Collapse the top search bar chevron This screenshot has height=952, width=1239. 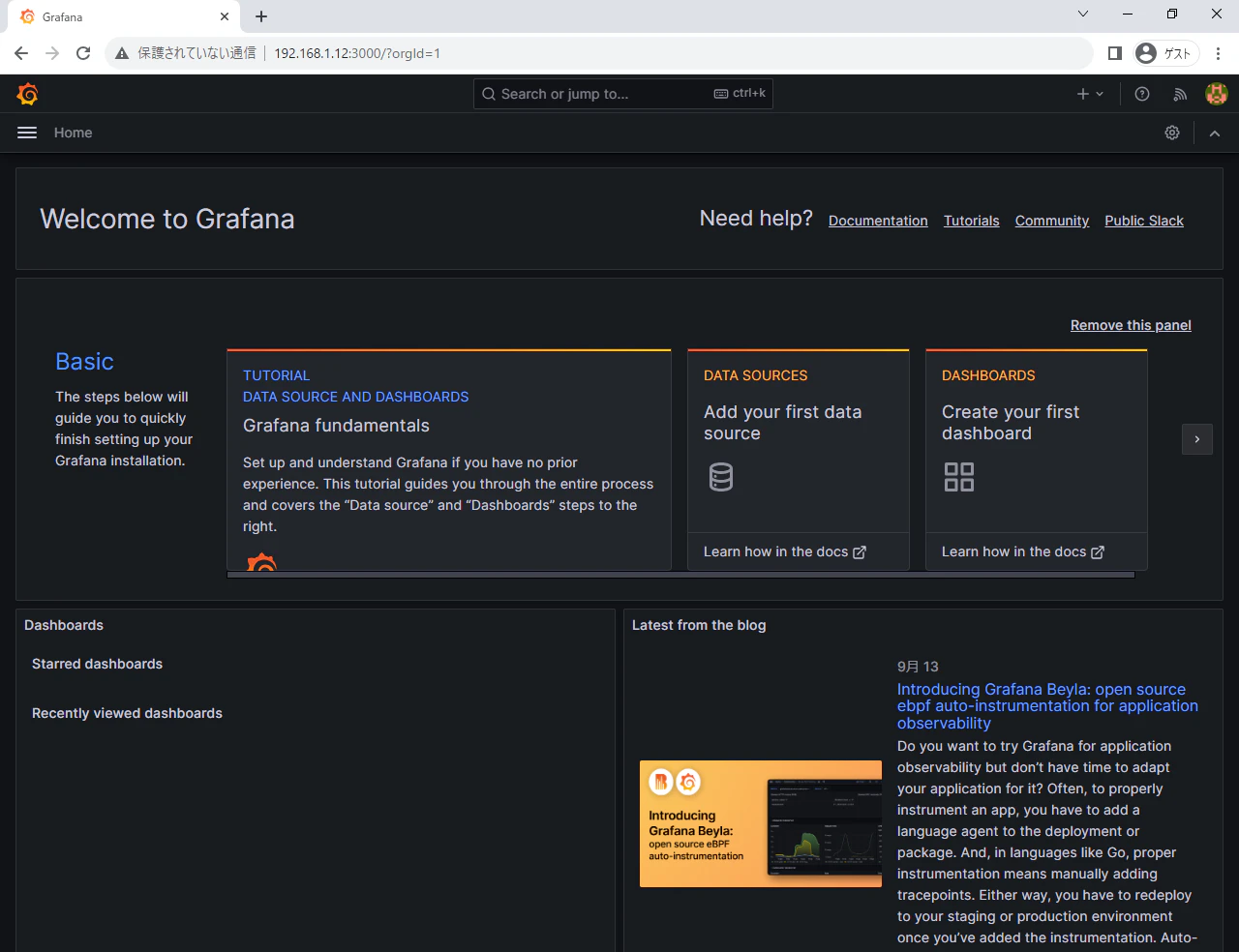click(x=1215, y=134)
